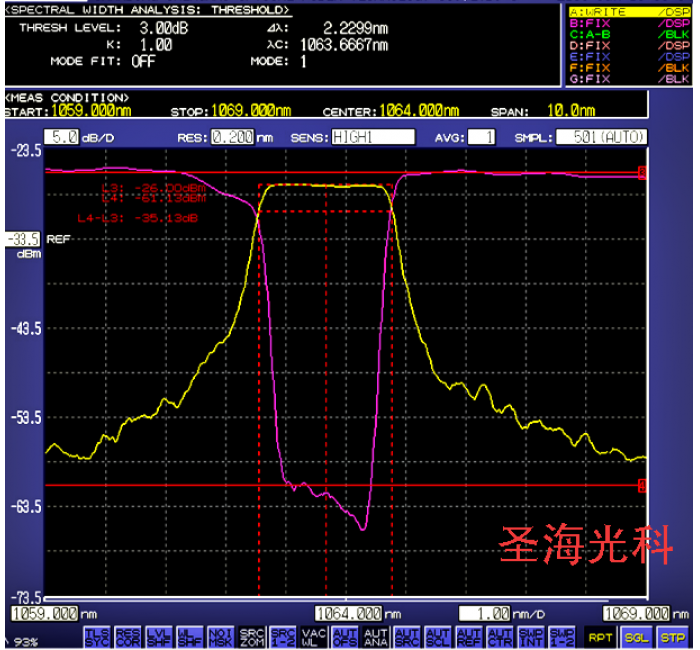Click the 1064.000 nm center wavelength field
700x650 pixels.
coord(349,613)
